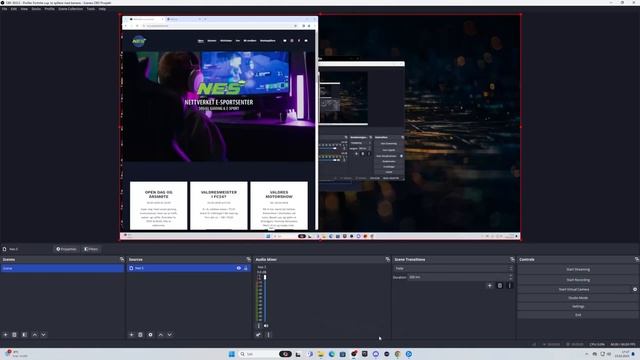640x360 pixels.
Task: Mute the audio track with the speaker icon
Action: (266, 326)
